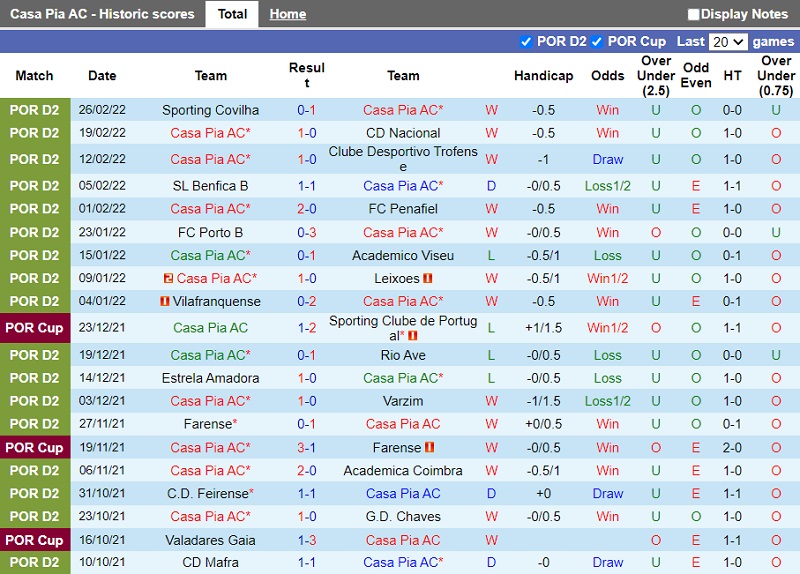This screenshot has height=574, width=800.
Task: Click the 0-3 score of 23/01/22 match
Action: (307, 232)
